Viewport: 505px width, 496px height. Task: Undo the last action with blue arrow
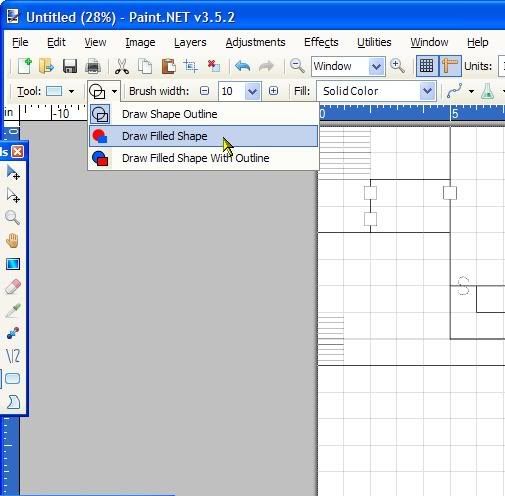coord(242,66)
